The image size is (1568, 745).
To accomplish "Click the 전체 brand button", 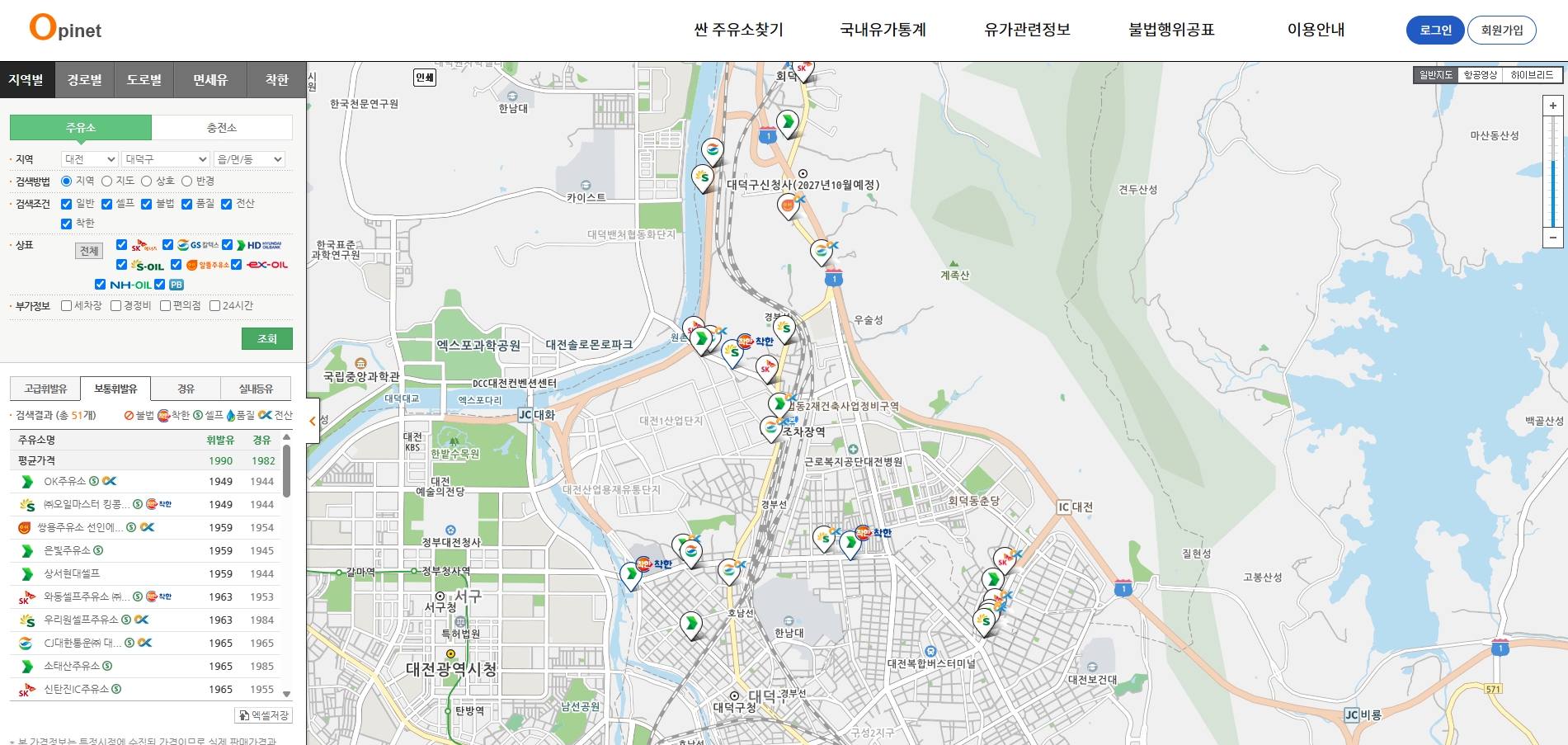I will 89,251.
